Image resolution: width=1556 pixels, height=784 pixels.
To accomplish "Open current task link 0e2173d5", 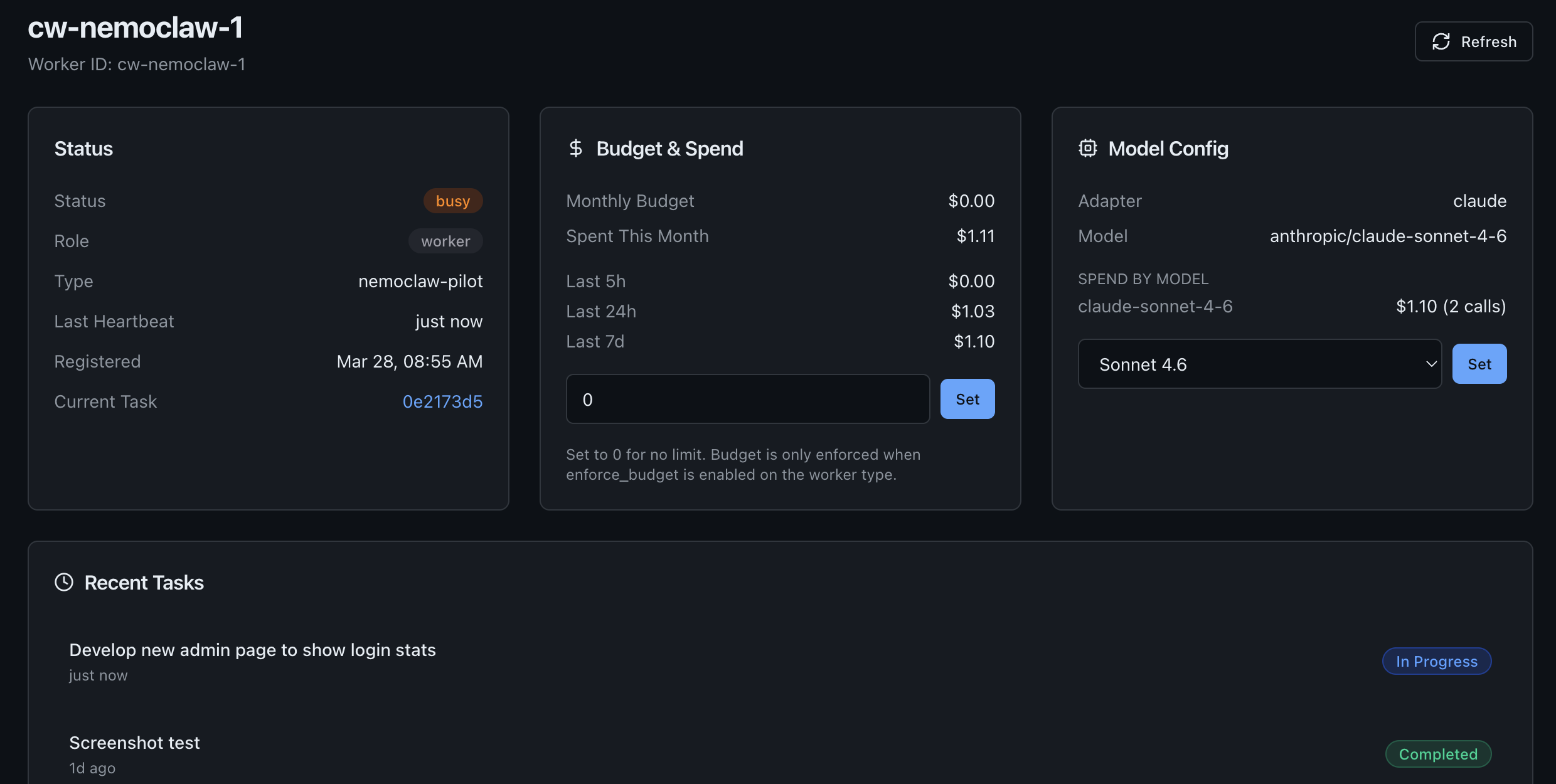I will pos(442,401).
